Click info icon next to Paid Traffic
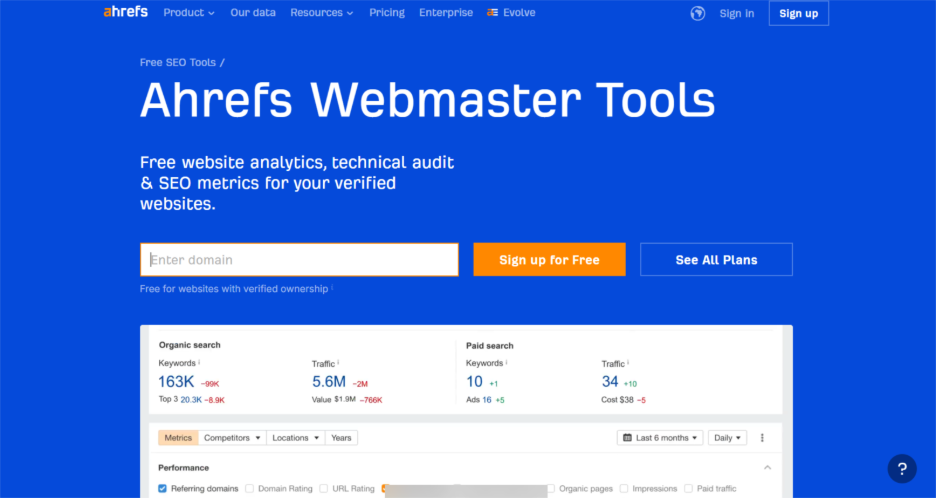Image resolution: width=936 pixels, height=498 pixels. coord(628,363)
